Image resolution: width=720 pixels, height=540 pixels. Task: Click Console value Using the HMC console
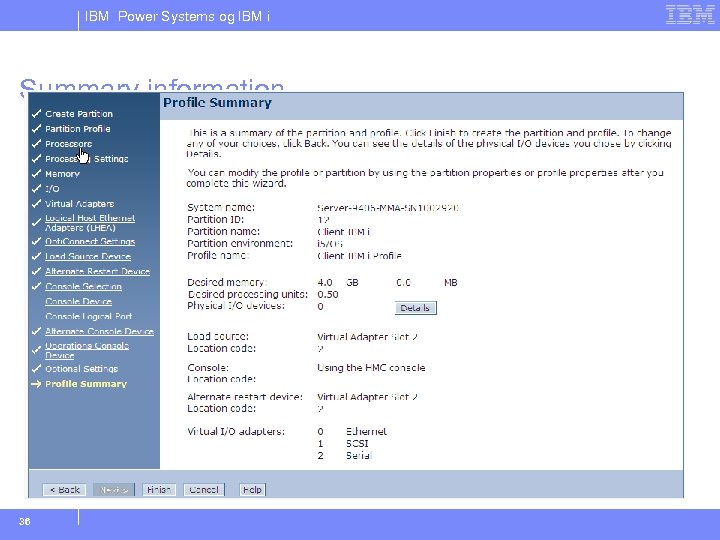[x=371, y=367]
